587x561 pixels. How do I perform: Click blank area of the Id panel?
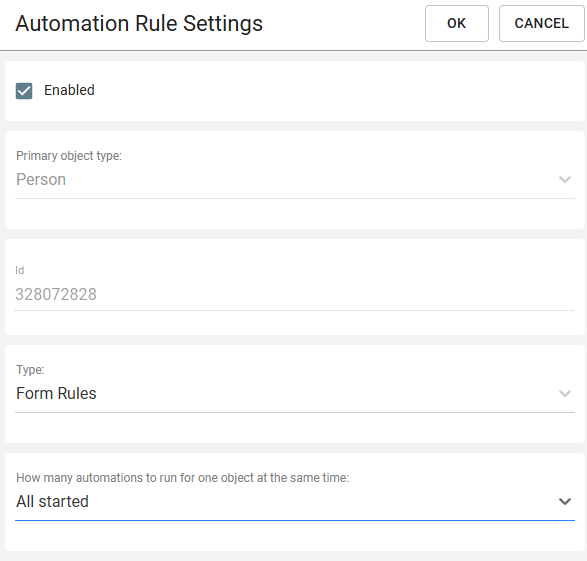(295, 323)
